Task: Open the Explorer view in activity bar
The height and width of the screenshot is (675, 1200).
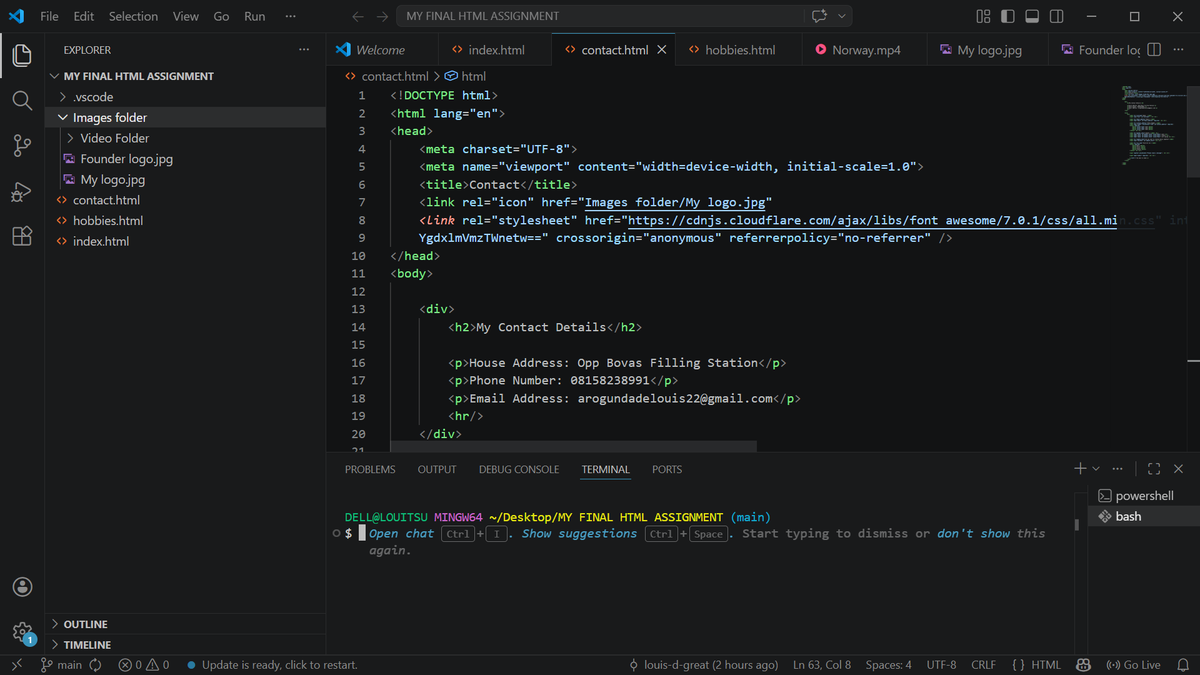Action: pos(22,54)
